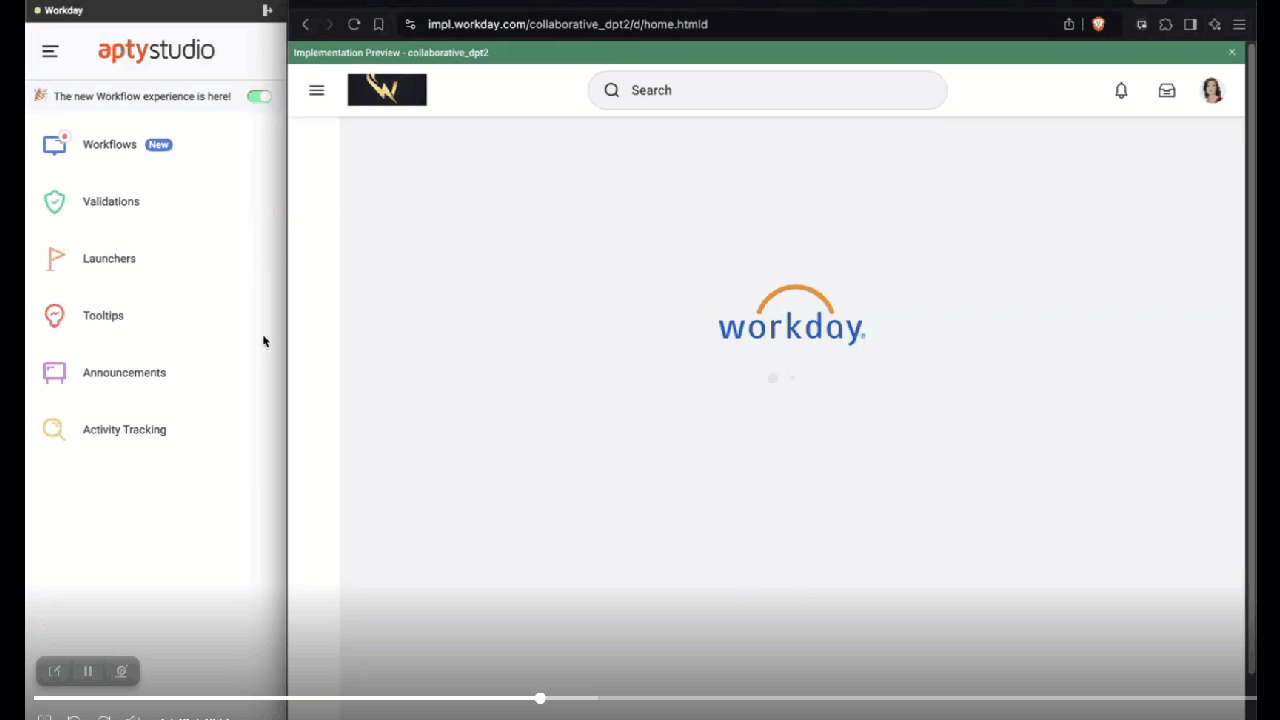Toggle the new Workflow experience switch

(259, 96)
